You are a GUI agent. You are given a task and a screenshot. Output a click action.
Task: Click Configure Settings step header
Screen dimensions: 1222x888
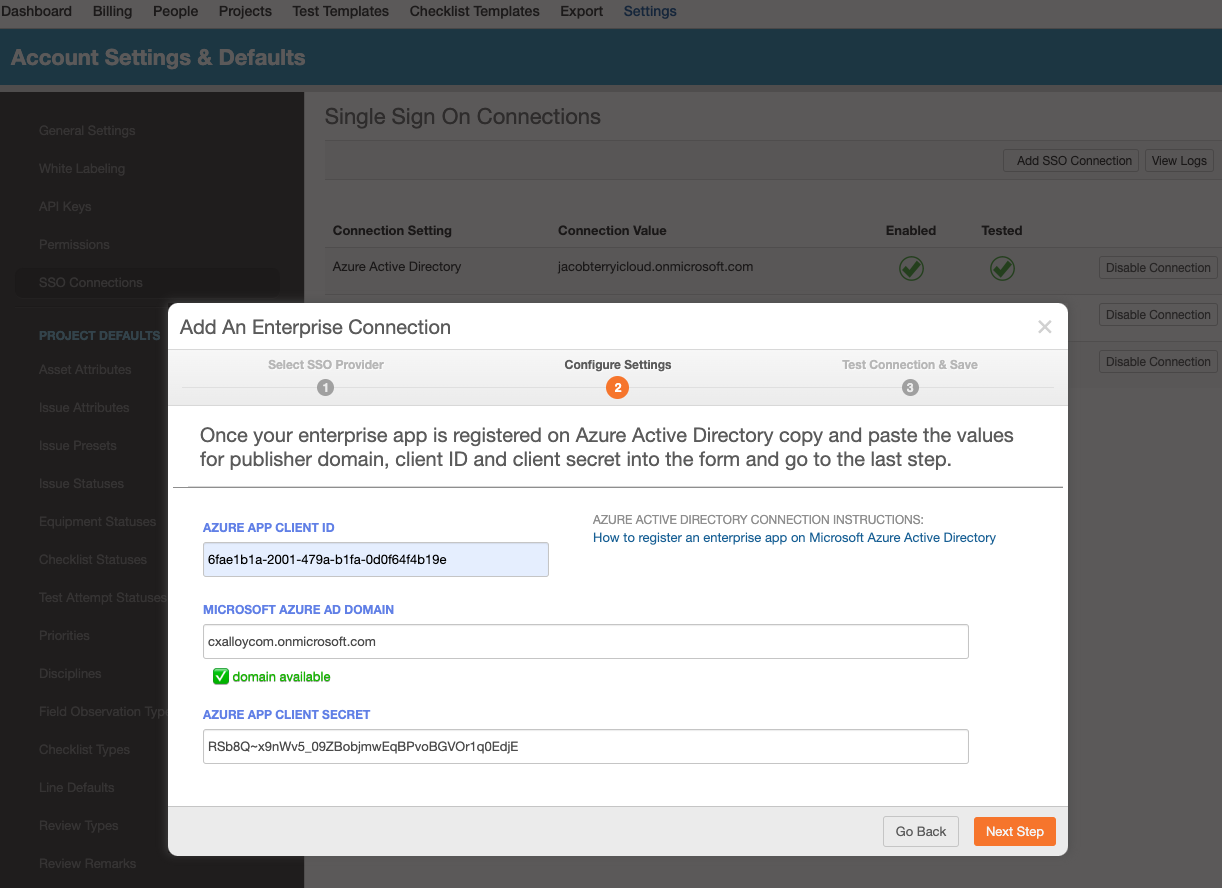617,364
